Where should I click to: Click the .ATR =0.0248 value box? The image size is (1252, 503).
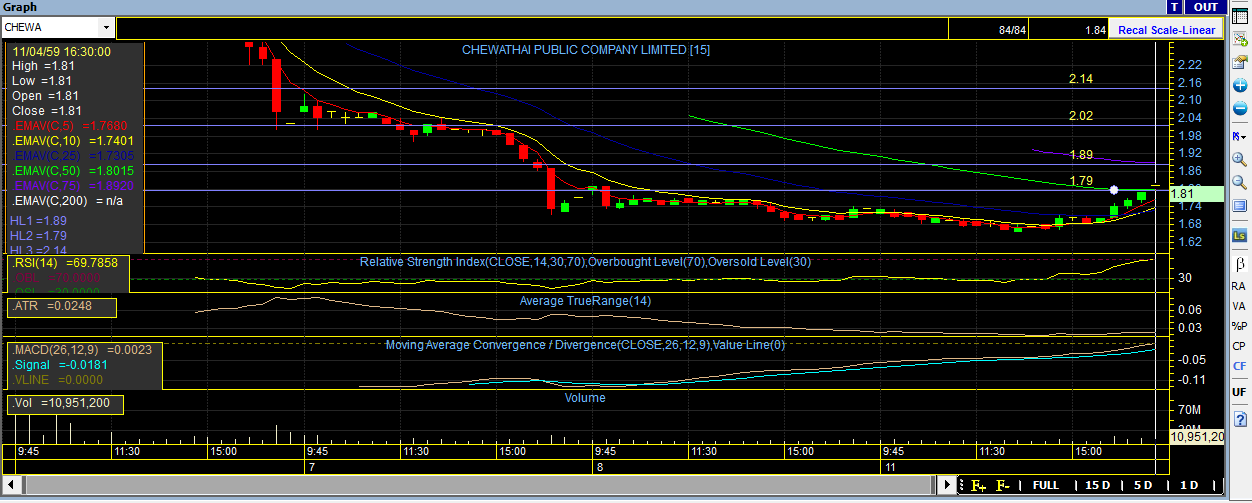click(62, 306)
